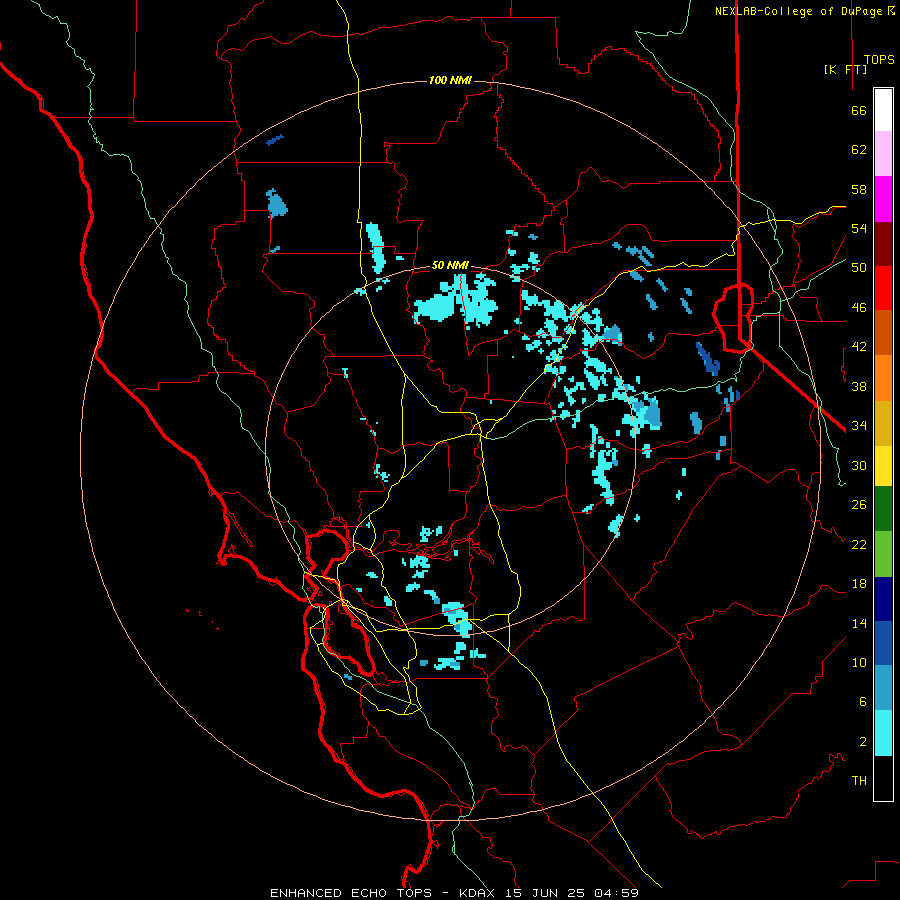Click the legend value '54'
Screen dimensions: 900x900
[x=859, y=228]
